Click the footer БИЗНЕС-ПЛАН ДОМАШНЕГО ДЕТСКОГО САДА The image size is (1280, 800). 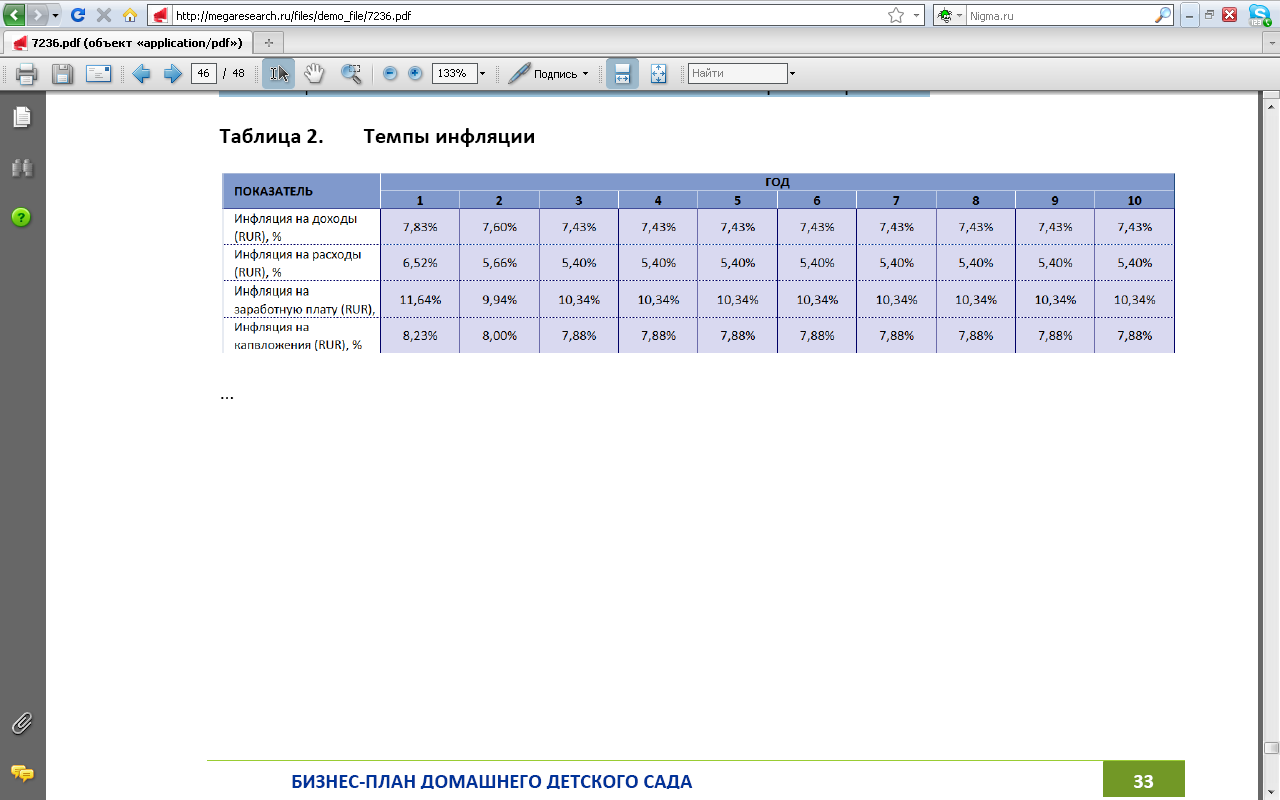[491, 781]
